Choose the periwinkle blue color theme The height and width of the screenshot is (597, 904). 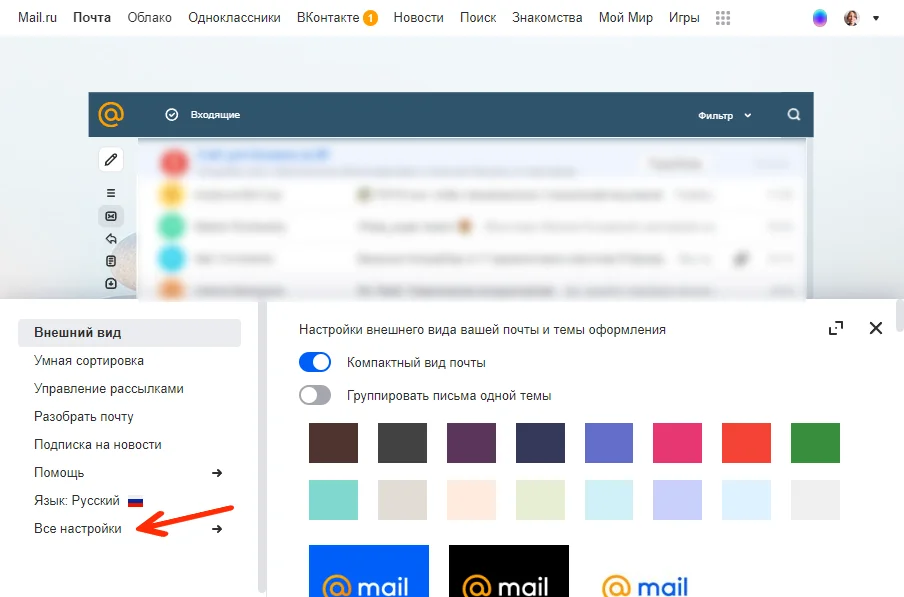click(609, 443)
